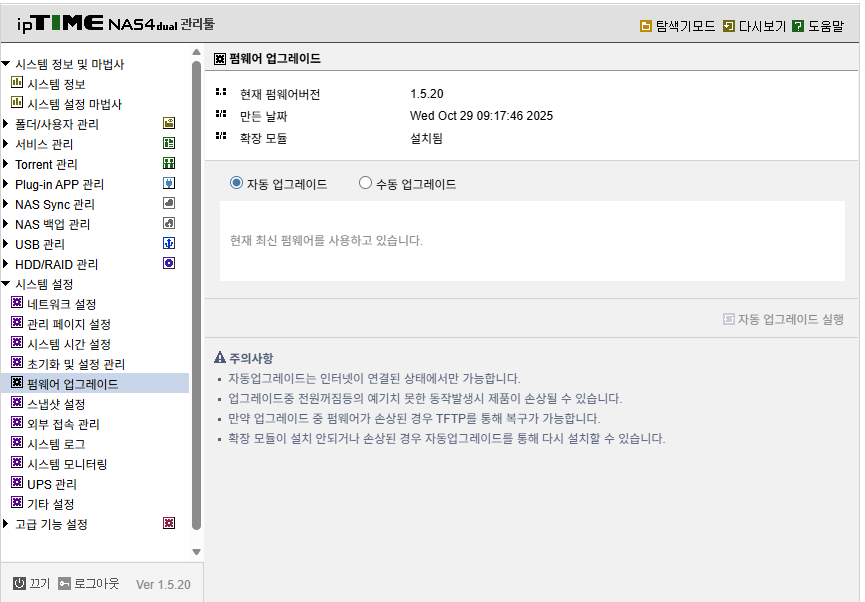Click 도움말 link text
865x602 pixels.
click(826, 26)
